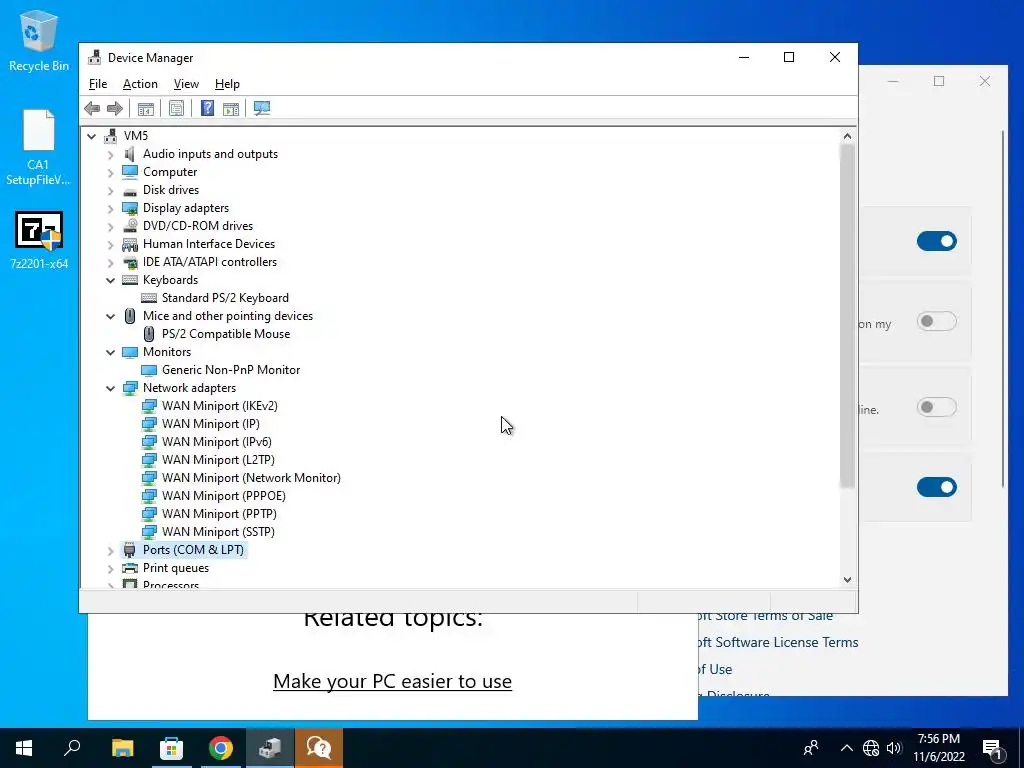Viewport: 1024px width, 768px height.
Task: Click the Audio inputs and outputs speaker icon
Action: [x=130, y=154]
